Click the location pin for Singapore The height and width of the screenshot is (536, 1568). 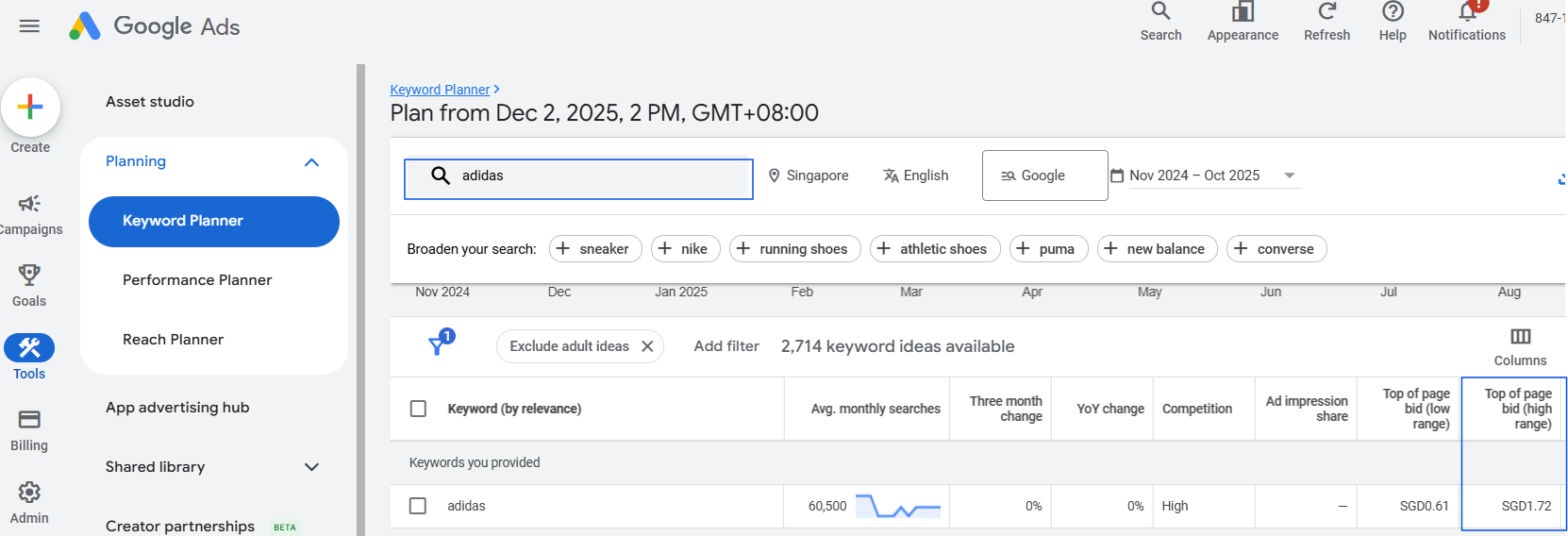pyautogui.click(x=774, y=176)
